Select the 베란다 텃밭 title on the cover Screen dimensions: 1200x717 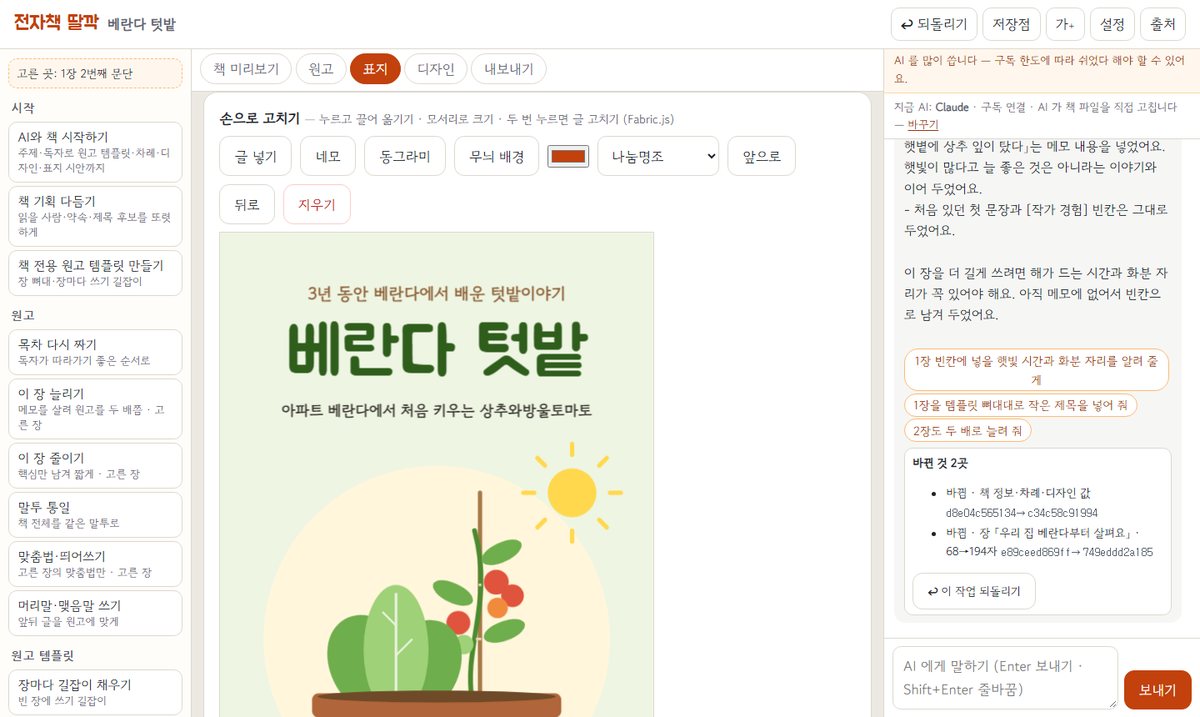(x=437, y=349)
